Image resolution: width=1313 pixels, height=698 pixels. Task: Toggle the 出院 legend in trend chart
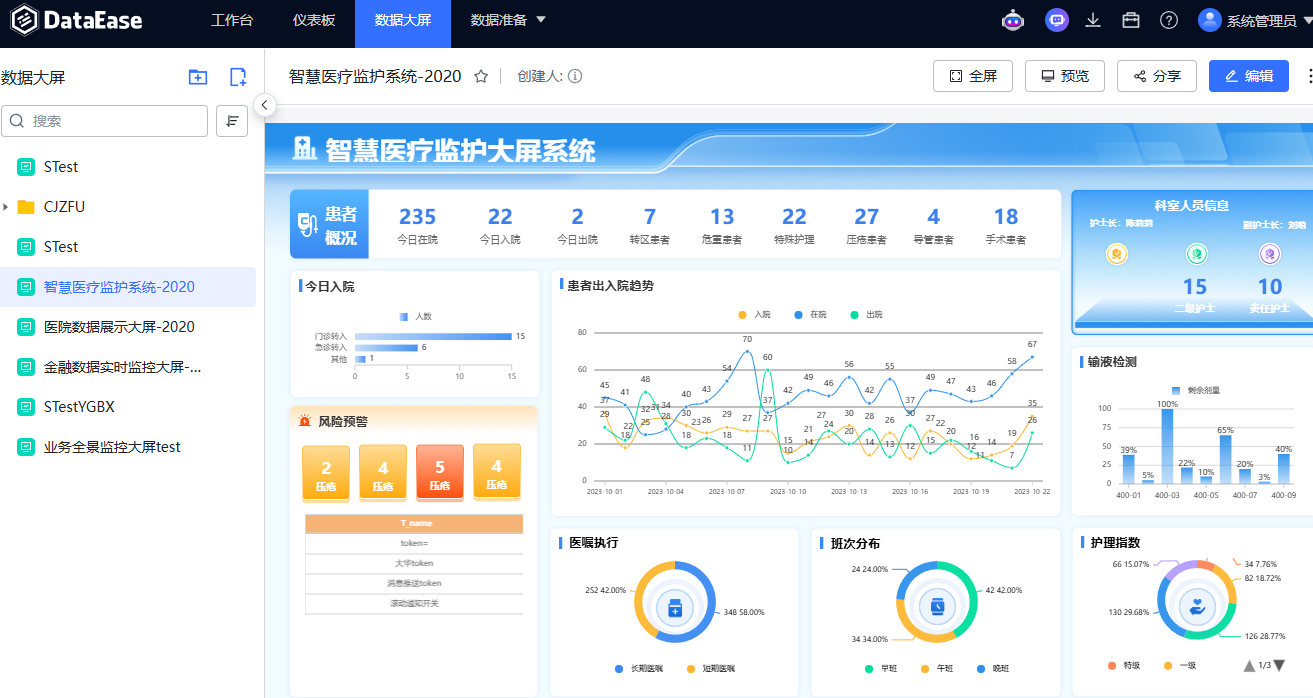tap(866, 315)
